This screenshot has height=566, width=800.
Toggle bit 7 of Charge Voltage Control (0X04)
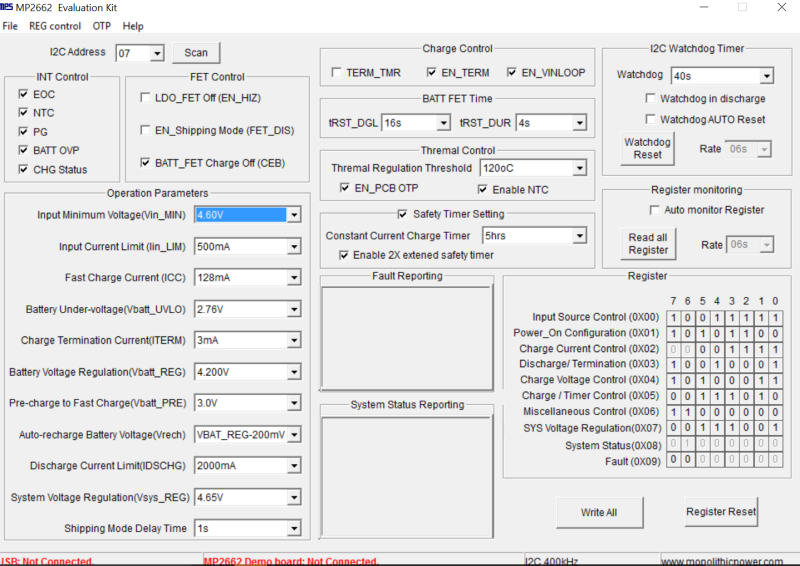click(x=673, y=381)
